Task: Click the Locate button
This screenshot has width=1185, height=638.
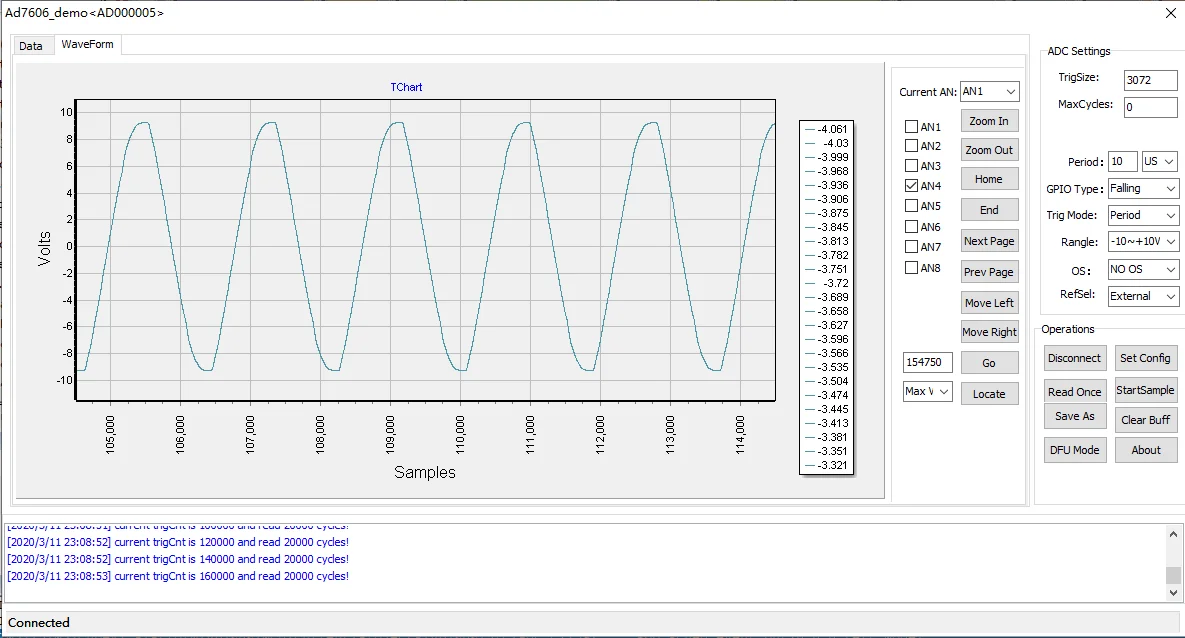Action: tap(989, 394)
